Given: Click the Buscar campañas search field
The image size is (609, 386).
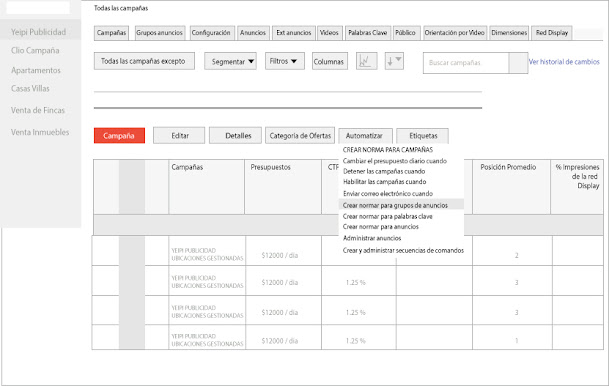Looking at the screenshot, I should point(466,63).
